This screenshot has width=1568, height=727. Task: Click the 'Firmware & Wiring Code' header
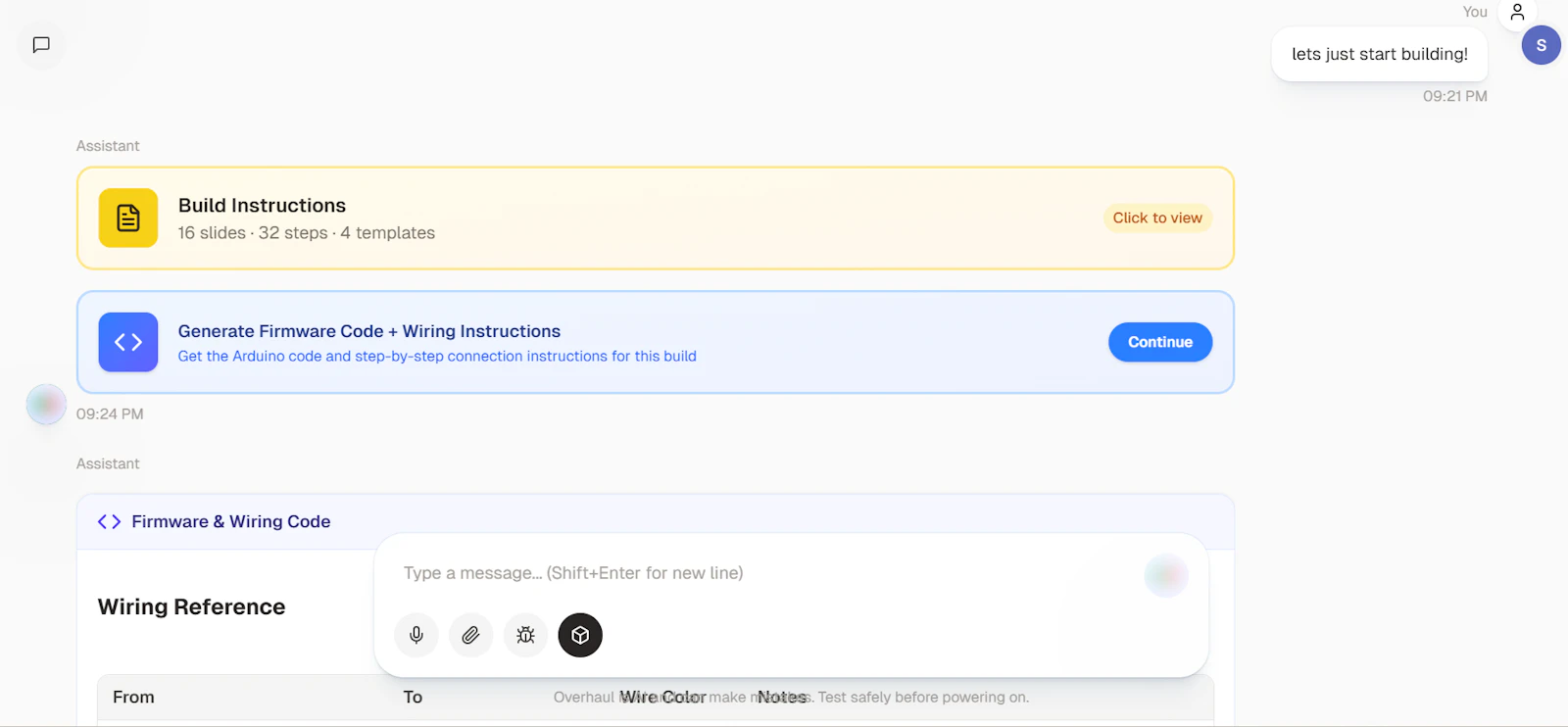point(231,522)
